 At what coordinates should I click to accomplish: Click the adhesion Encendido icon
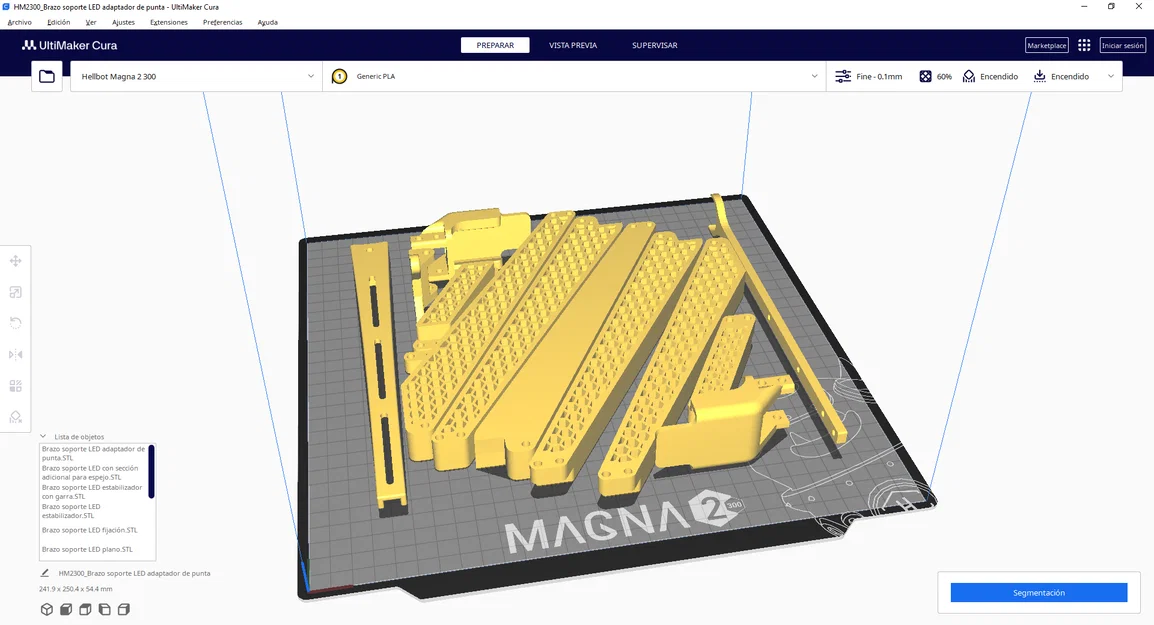coord(1039,77)
